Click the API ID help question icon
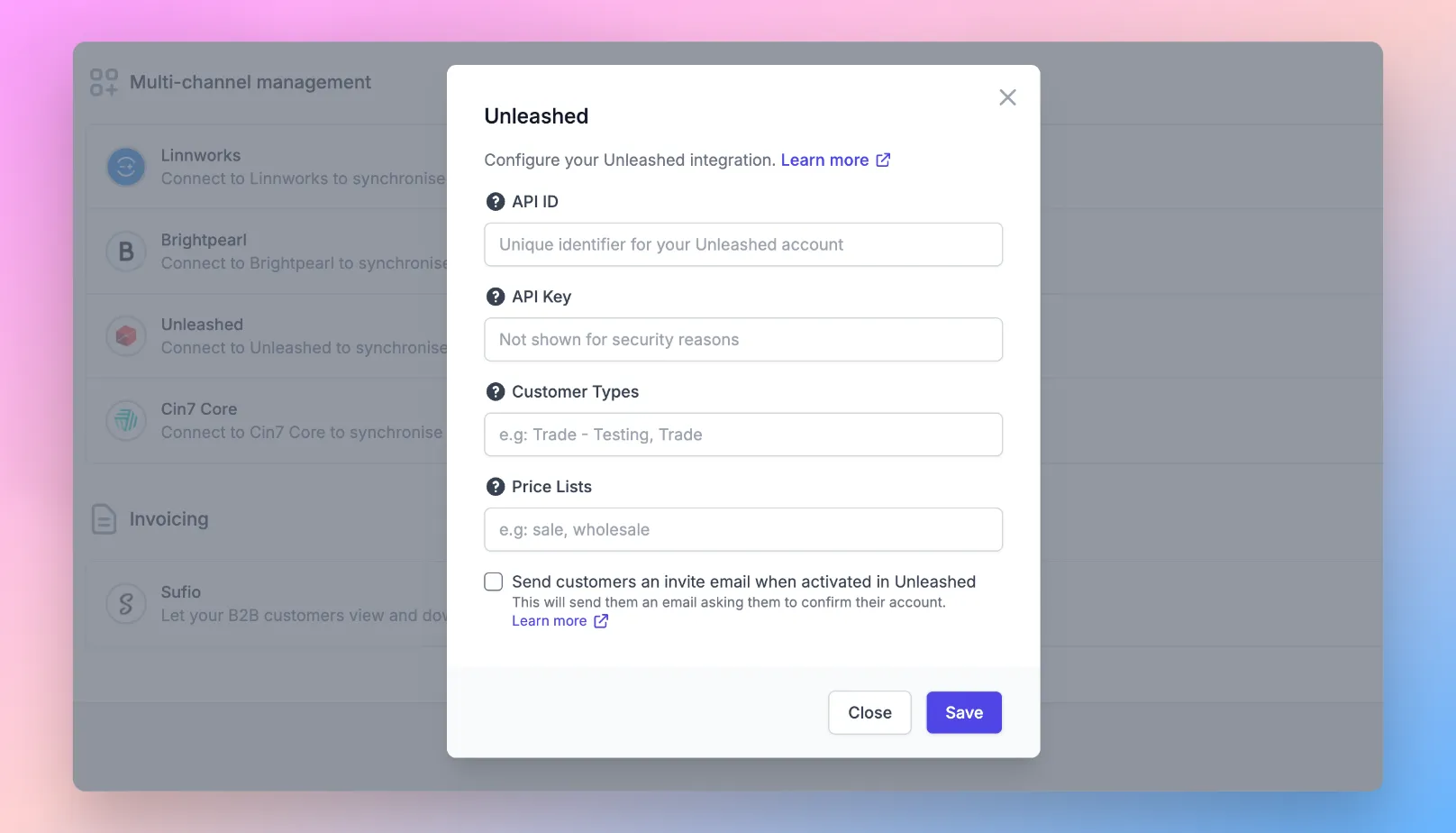 (495, 202)
